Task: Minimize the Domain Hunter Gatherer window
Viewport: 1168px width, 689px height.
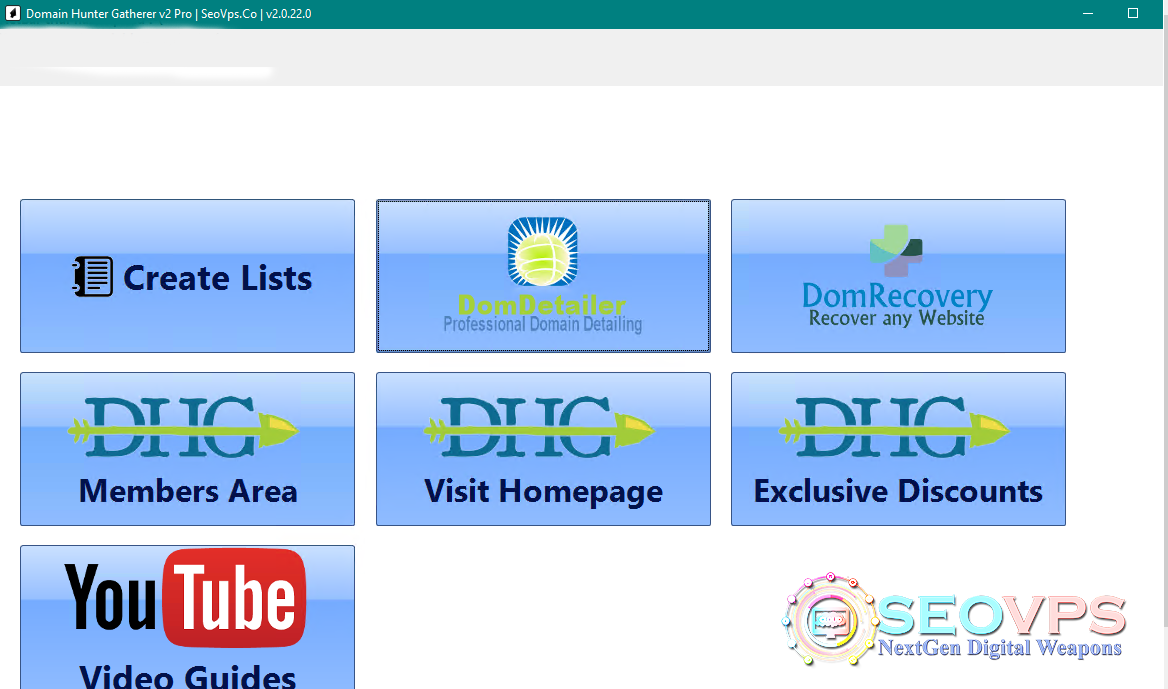Action: [x=1088, y=13]
